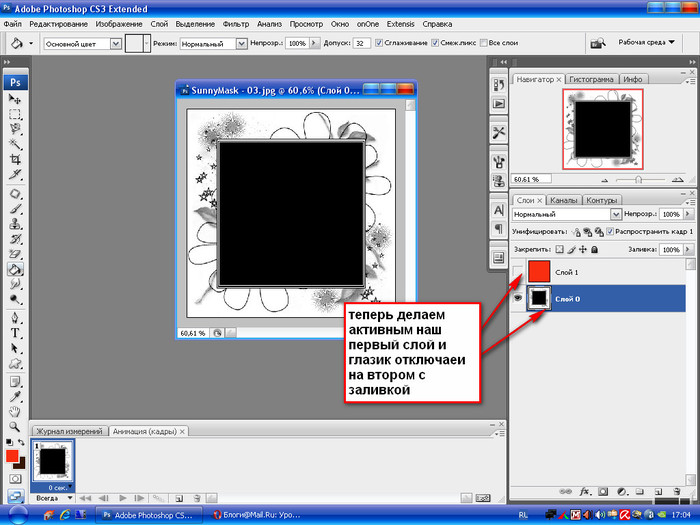700x525 pixels.
Task: Select the Crop tool
Action: 15,159
